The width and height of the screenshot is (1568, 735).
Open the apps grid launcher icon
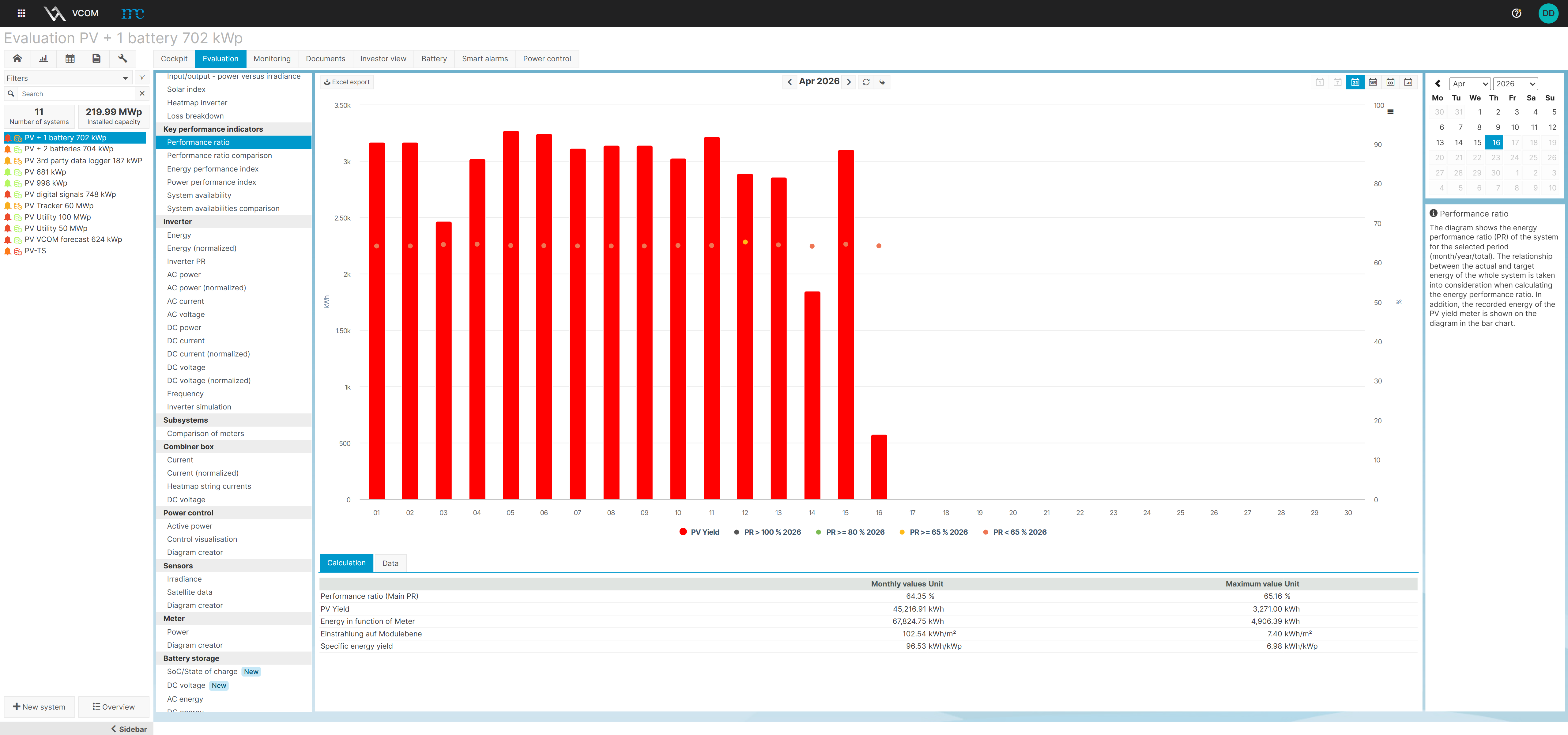pos(21,13)
